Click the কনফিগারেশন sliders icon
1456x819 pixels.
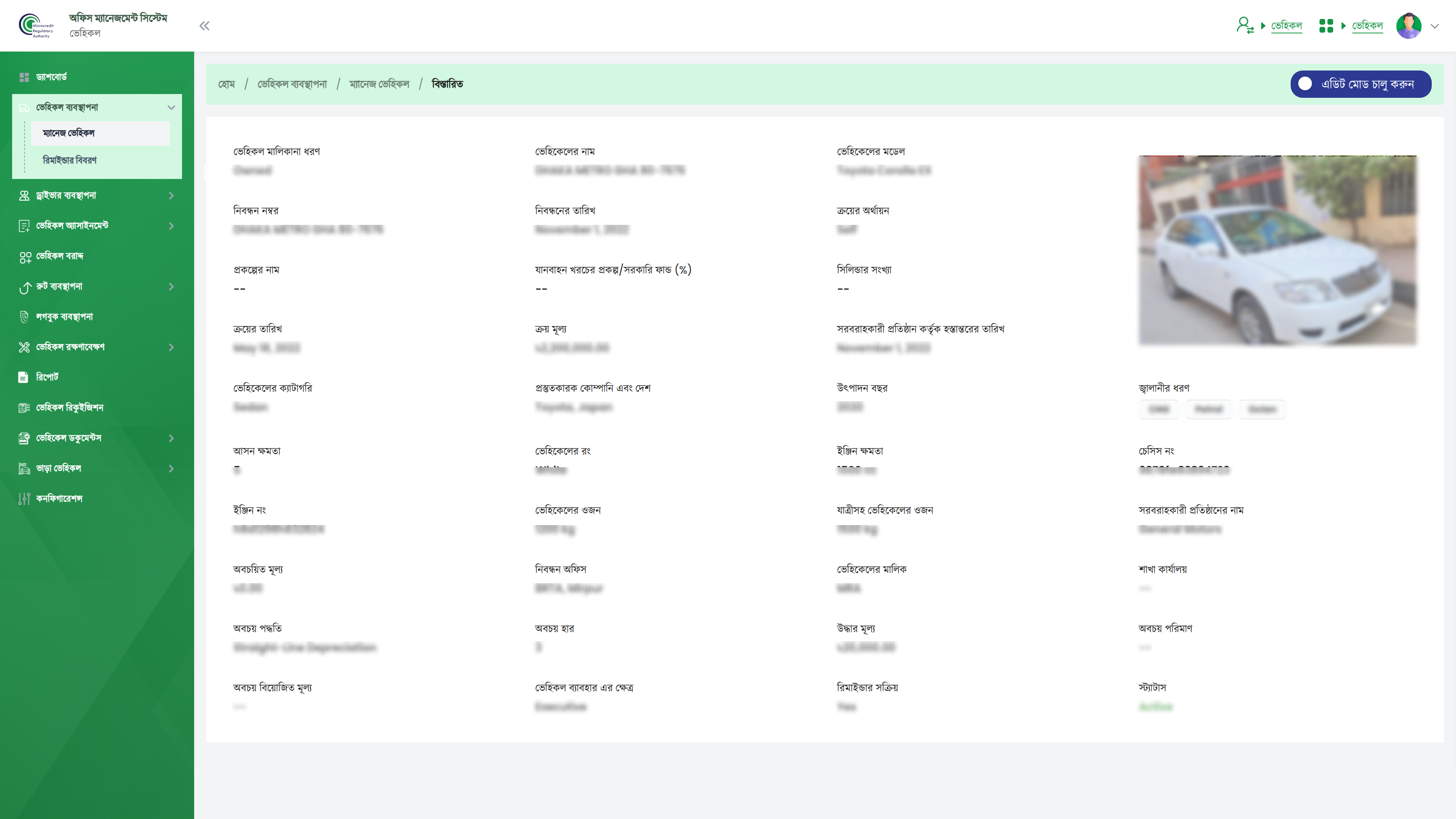24,499
